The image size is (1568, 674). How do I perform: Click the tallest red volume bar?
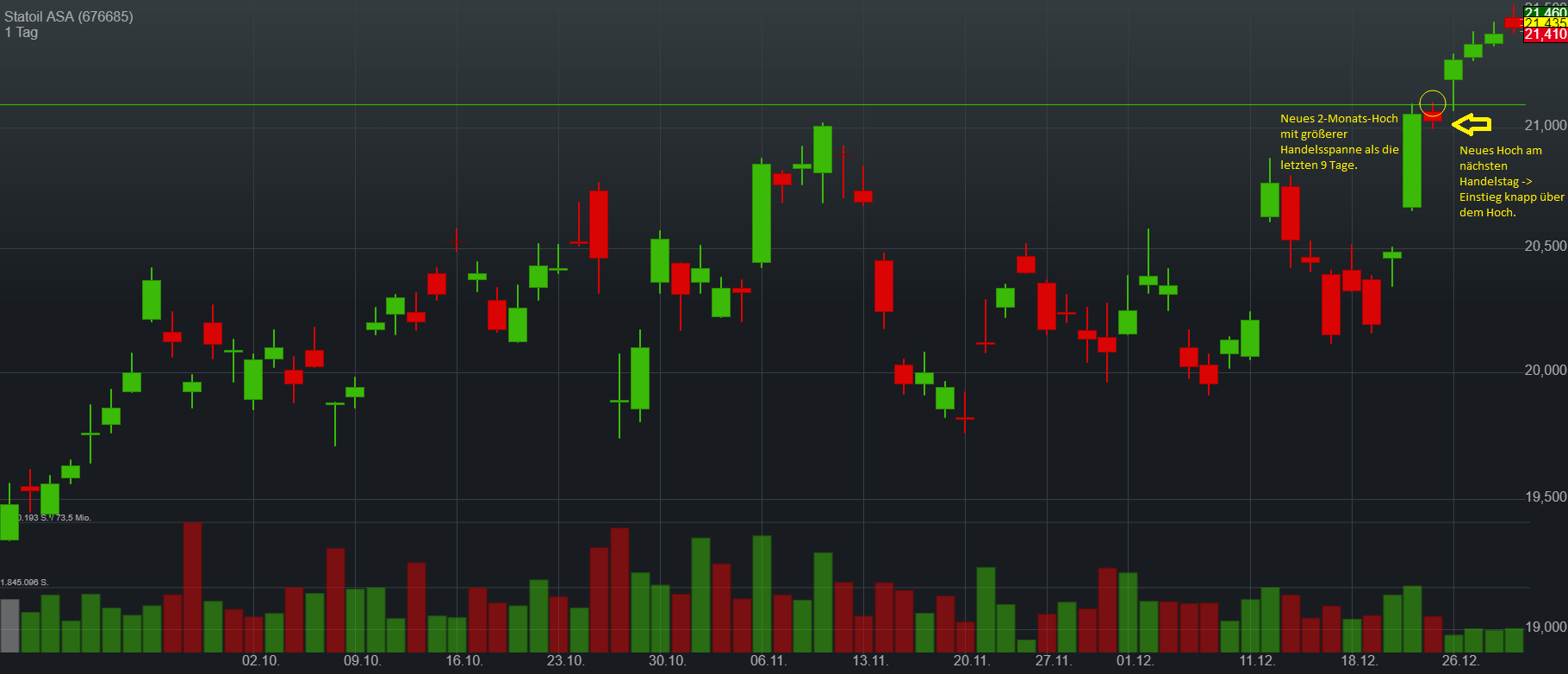192,586
